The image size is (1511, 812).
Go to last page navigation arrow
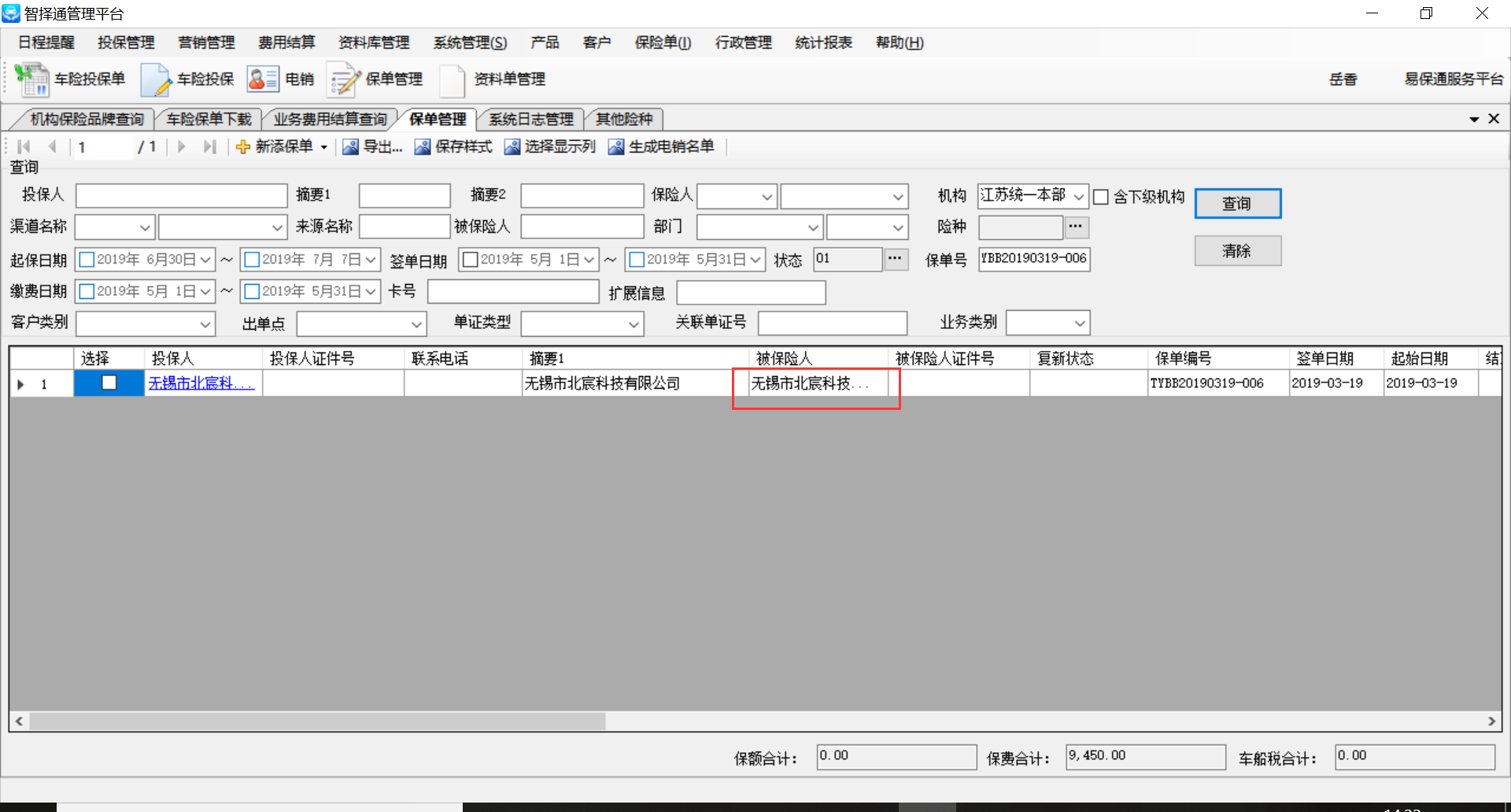(209, 146)
